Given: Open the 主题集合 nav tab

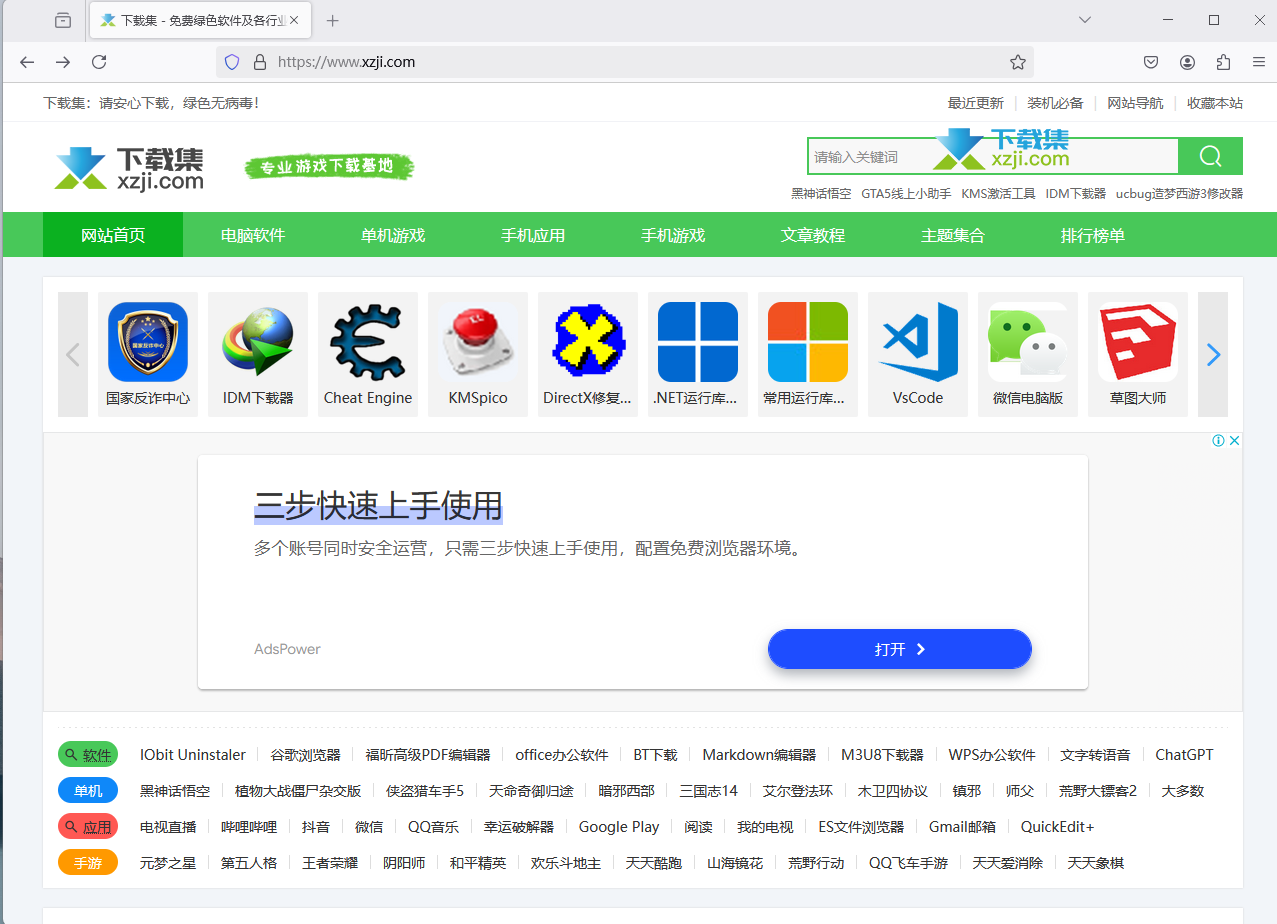Looking at the screenshot, I should coord(953,235).
